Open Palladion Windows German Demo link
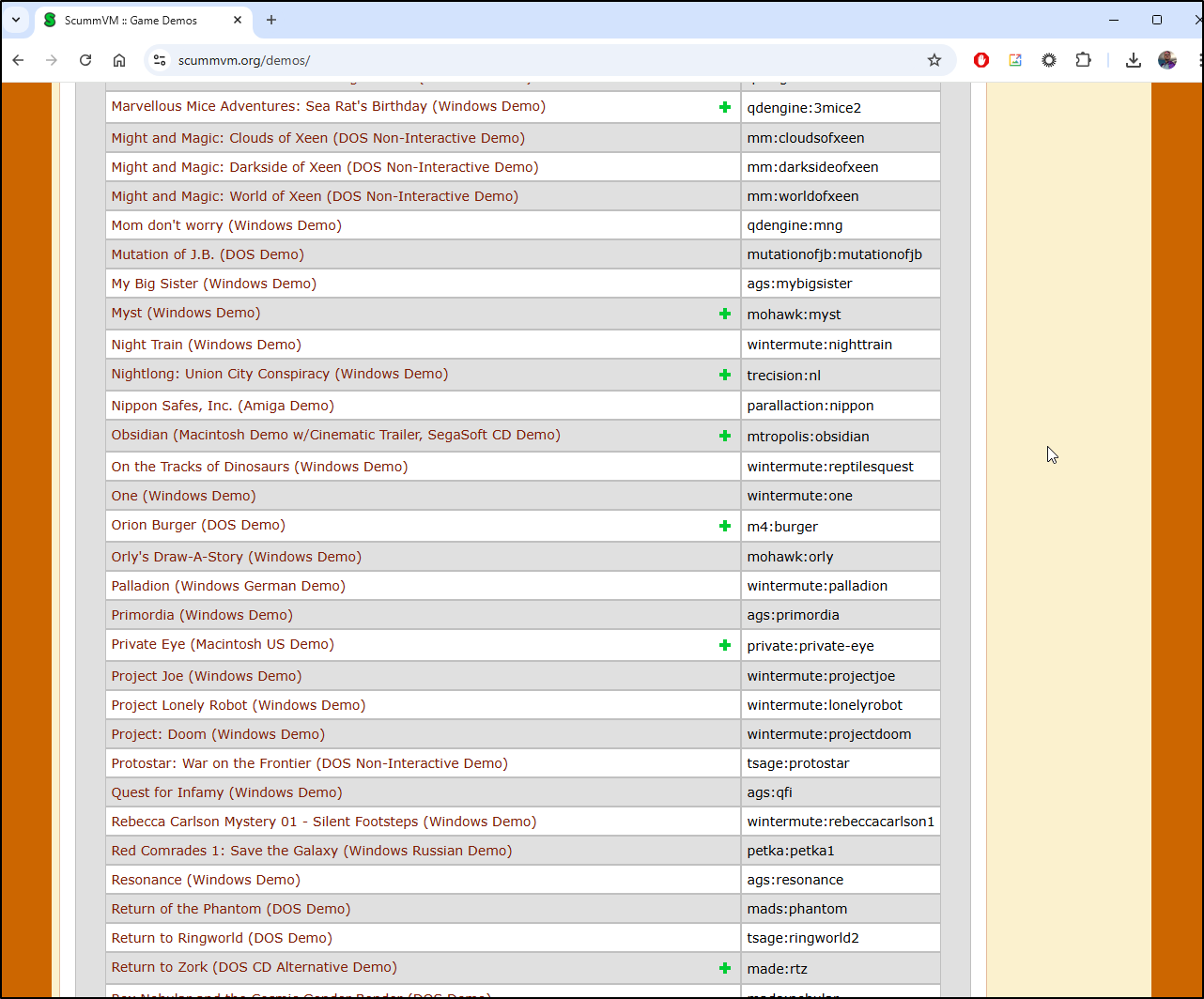 (x=228, y=586)
